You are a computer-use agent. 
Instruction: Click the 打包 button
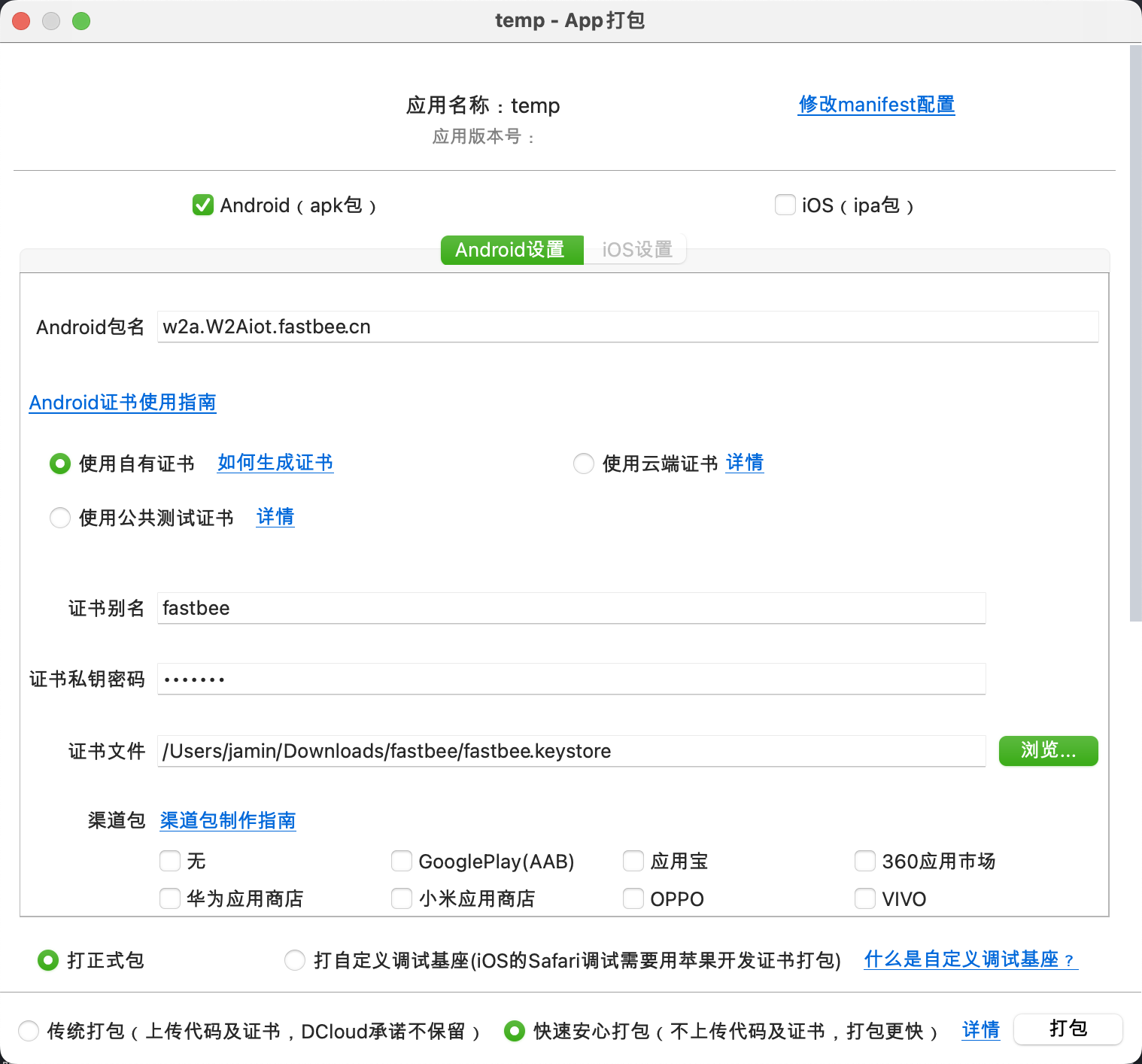click(1068, 1029)
